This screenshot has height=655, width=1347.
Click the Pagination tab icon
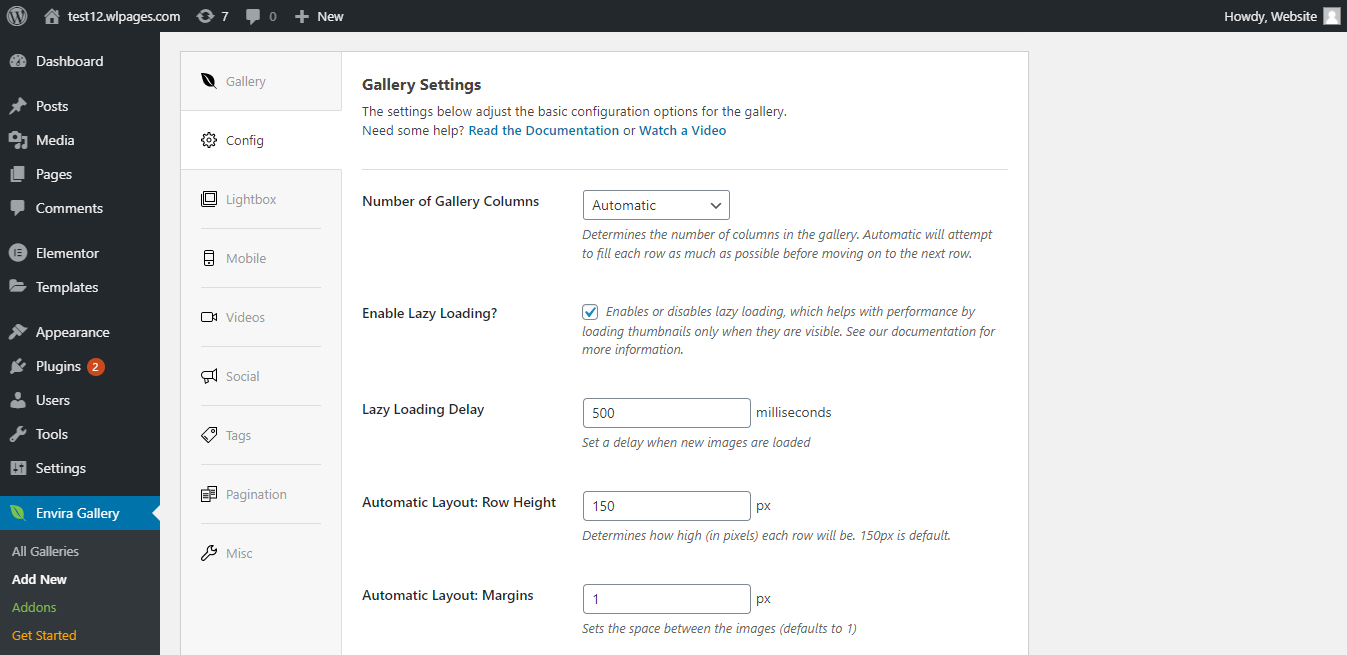(x=209, y=494)
